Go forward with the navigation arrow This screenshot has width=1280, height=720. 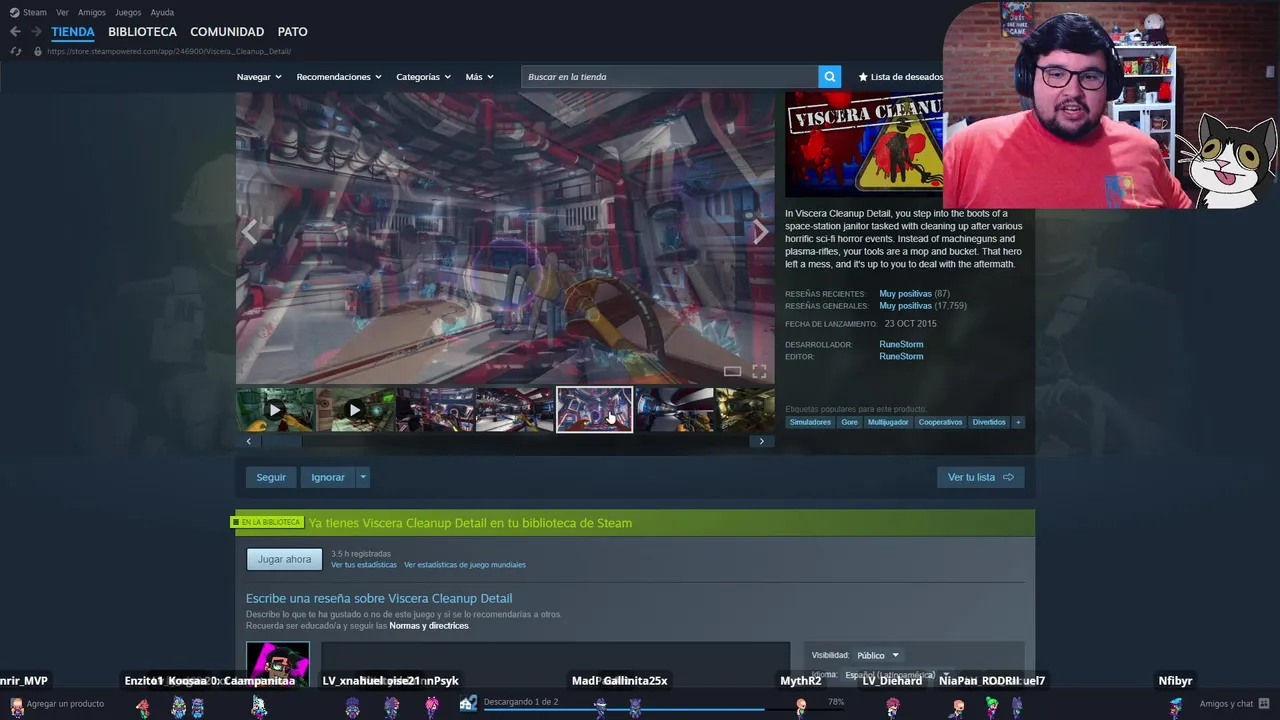point(36,32)
